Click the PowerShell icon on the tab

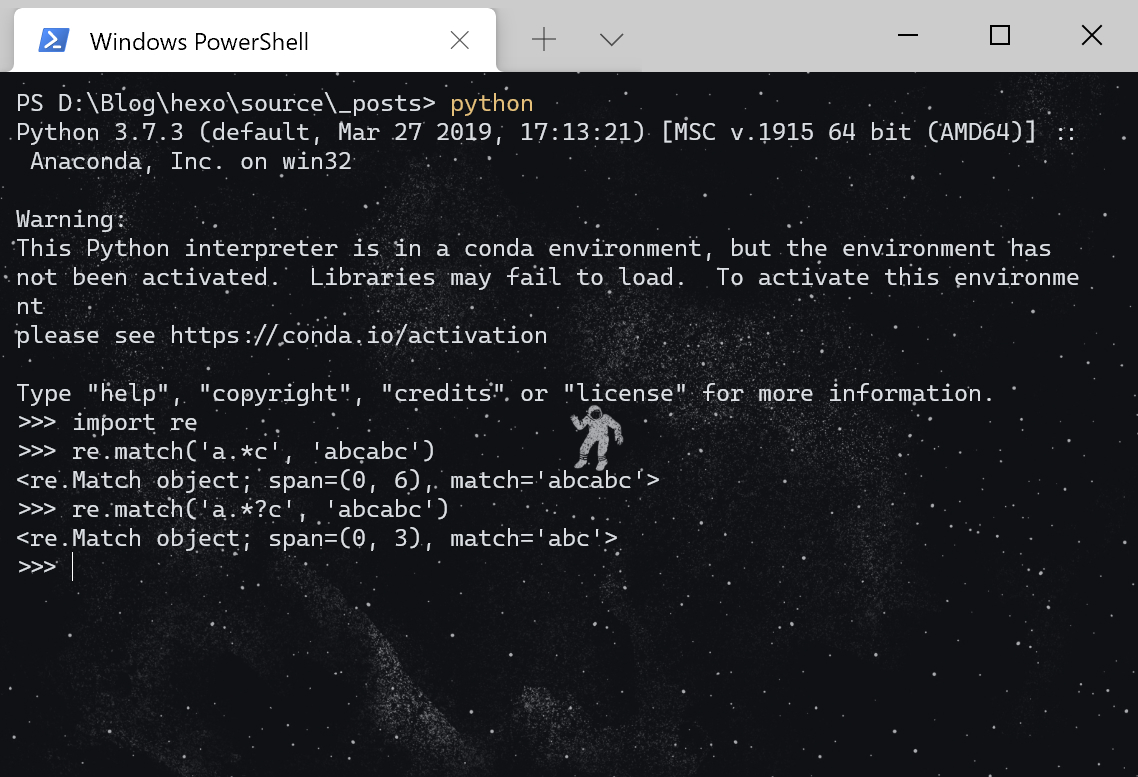pyautogui.click(x=54, y=41)
